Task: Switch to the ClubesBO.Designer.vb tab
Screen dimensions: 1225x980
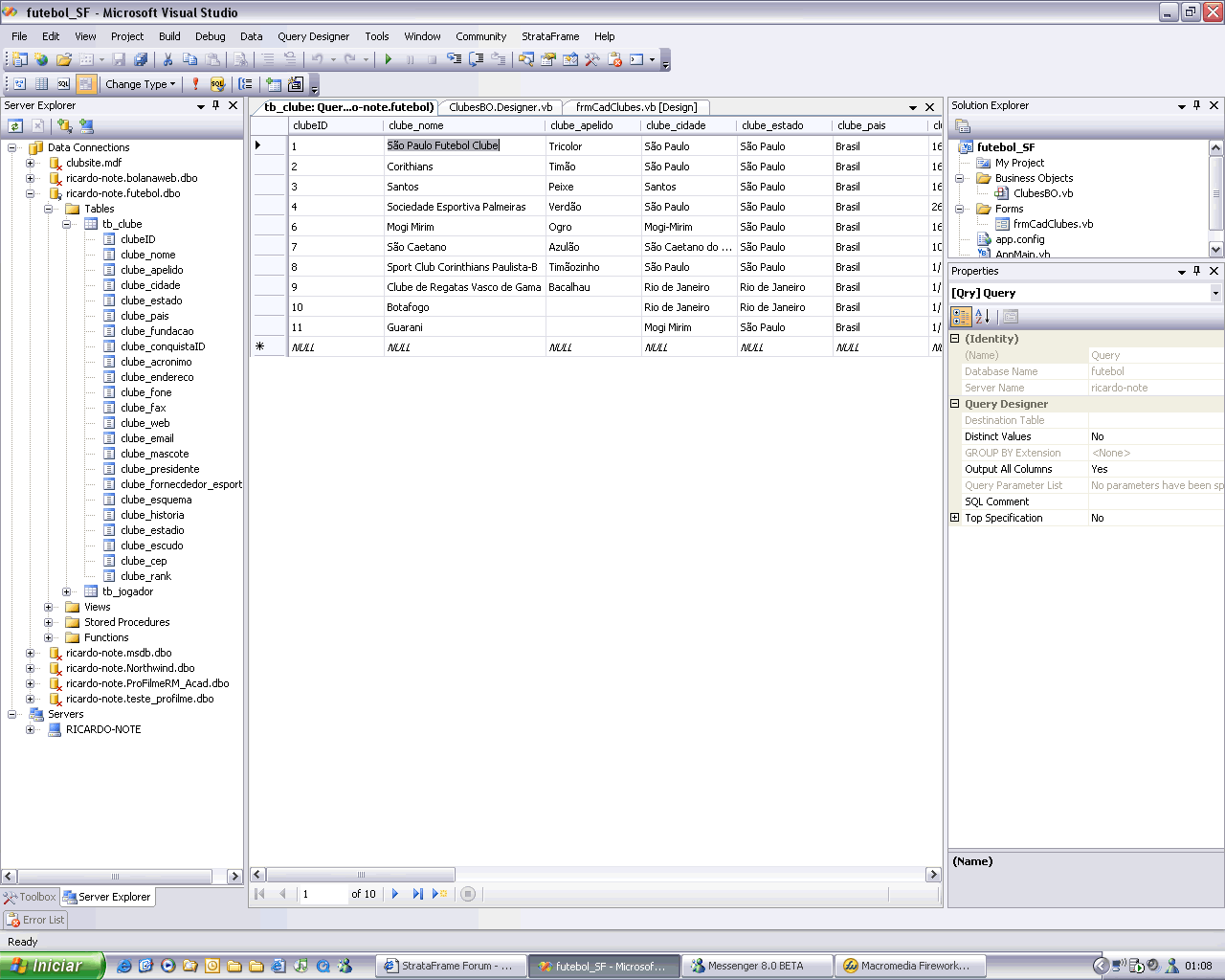Action: coord(500,107)
